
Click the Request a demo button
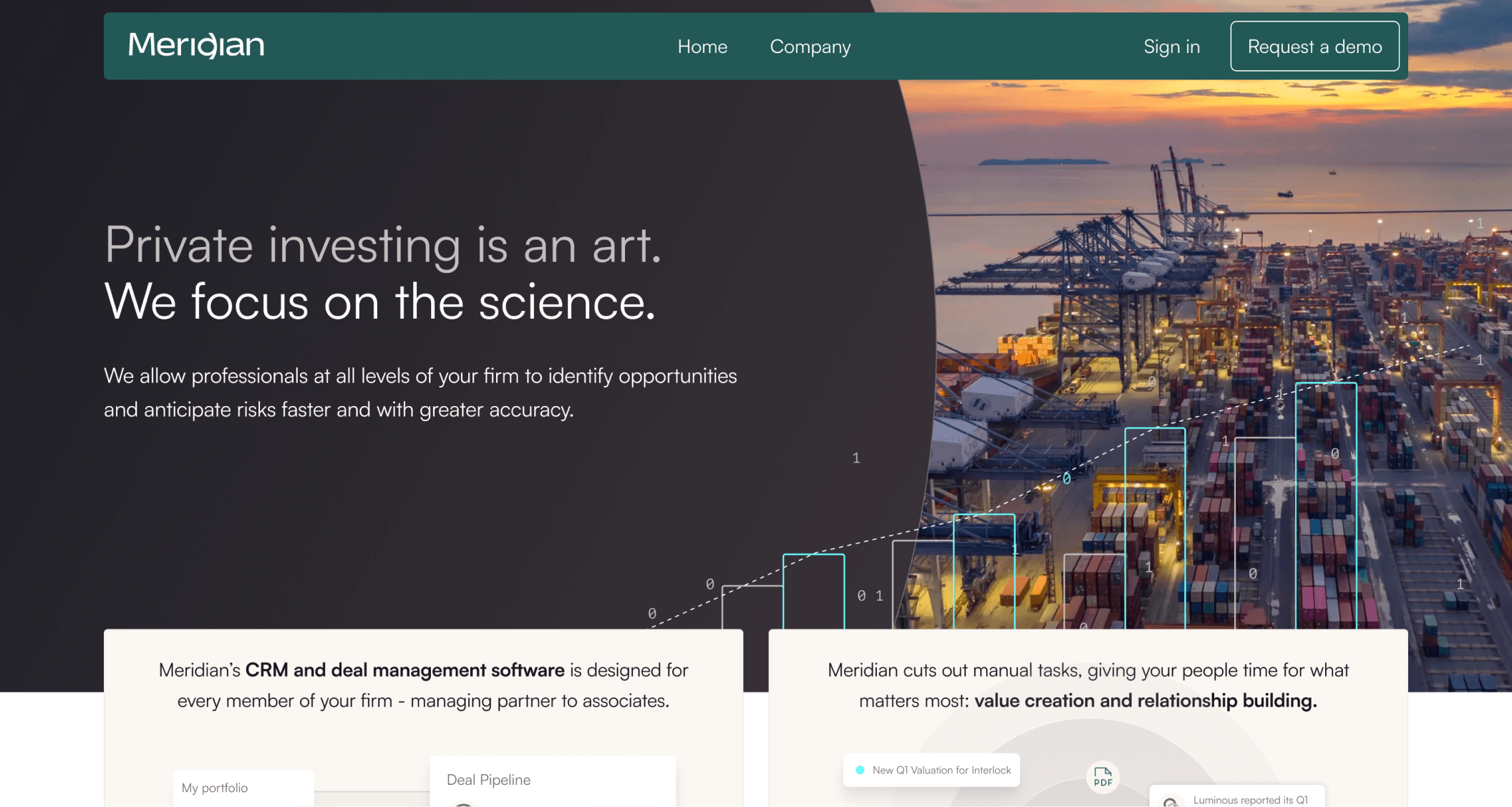point(1314,47)
